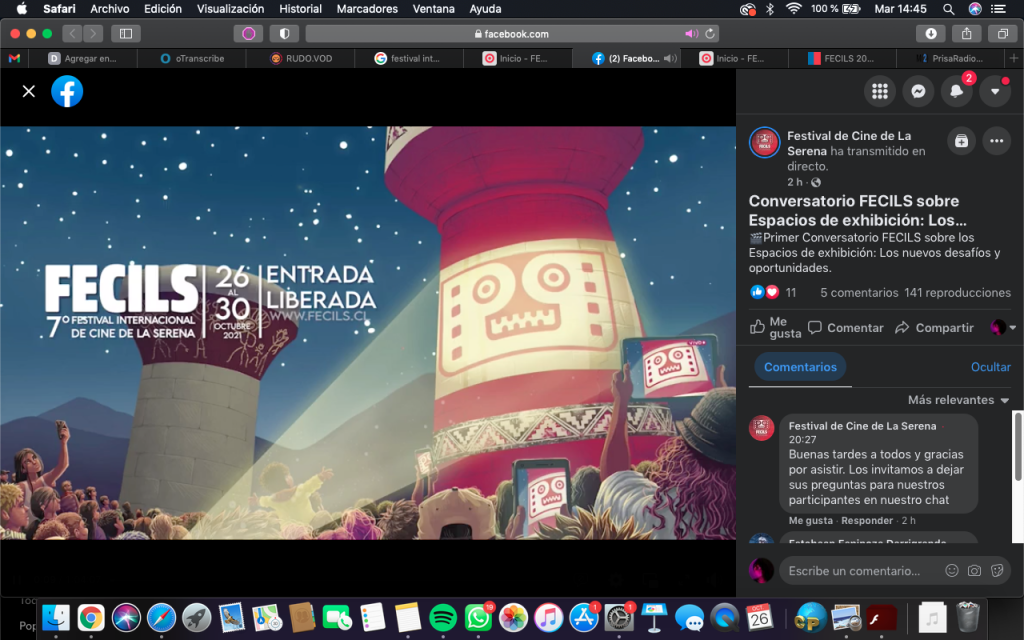Viewport: 1024px width, 640px height.
Task: Mute audio via the address bar speaker
Action: [x=691, y=33]
